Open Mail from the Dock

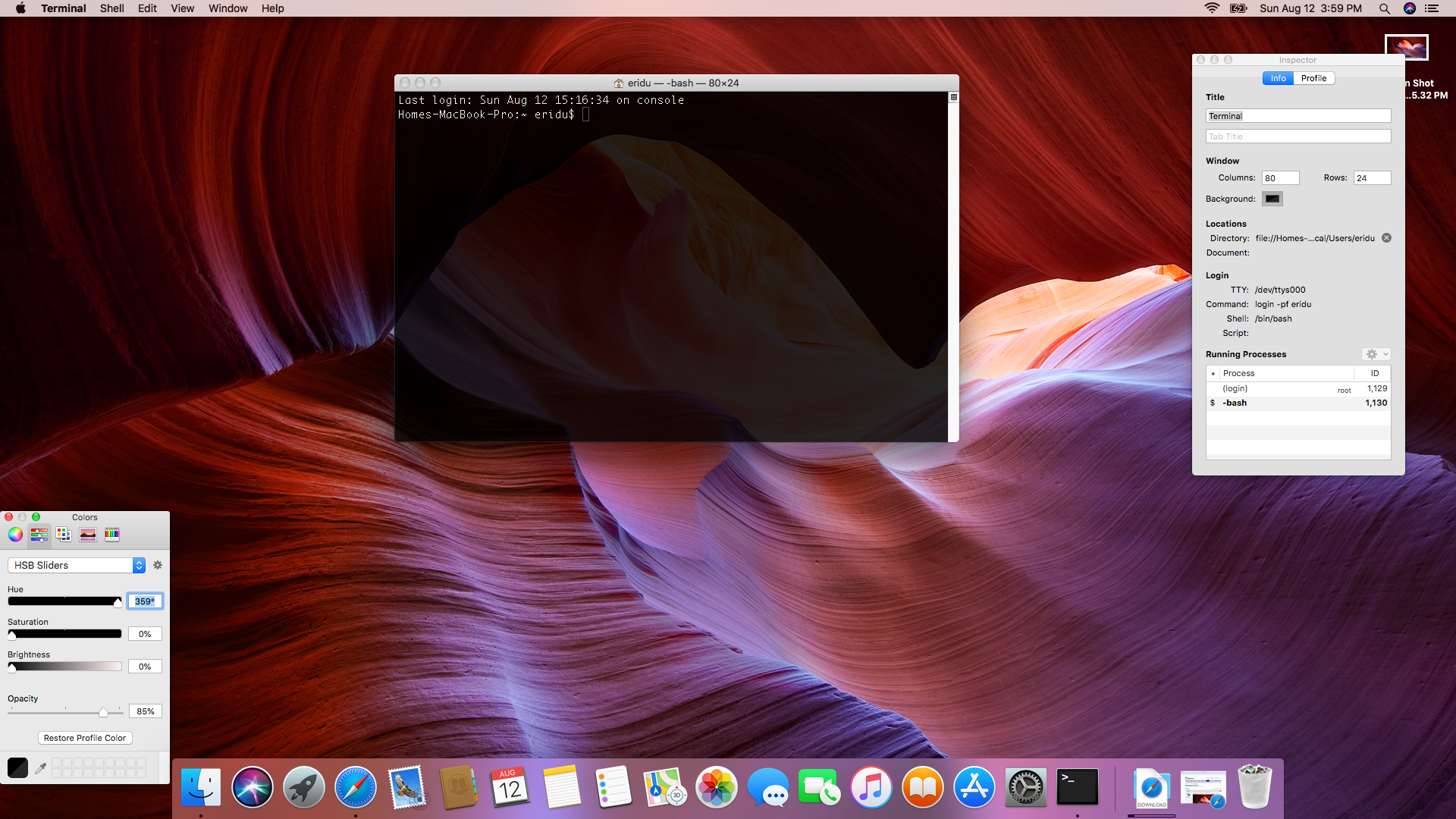(407, 787)
